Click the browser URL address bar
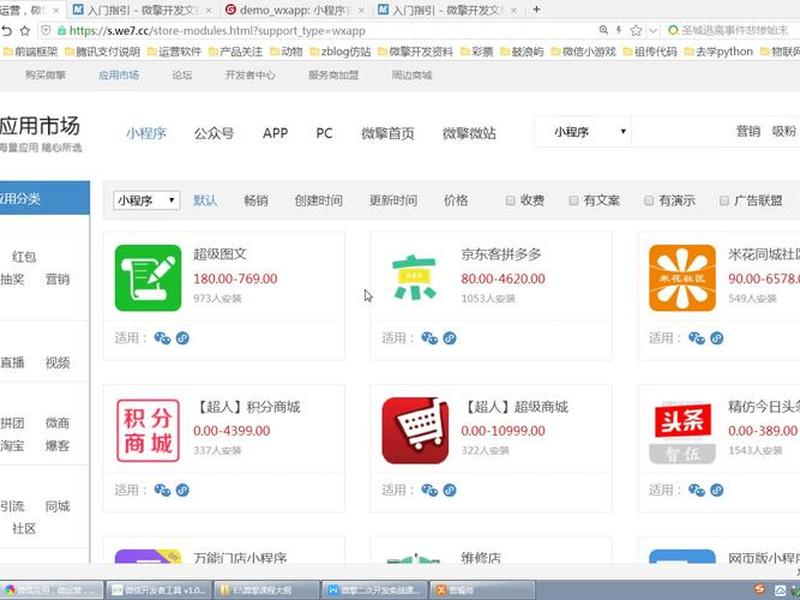 point(327,31)
